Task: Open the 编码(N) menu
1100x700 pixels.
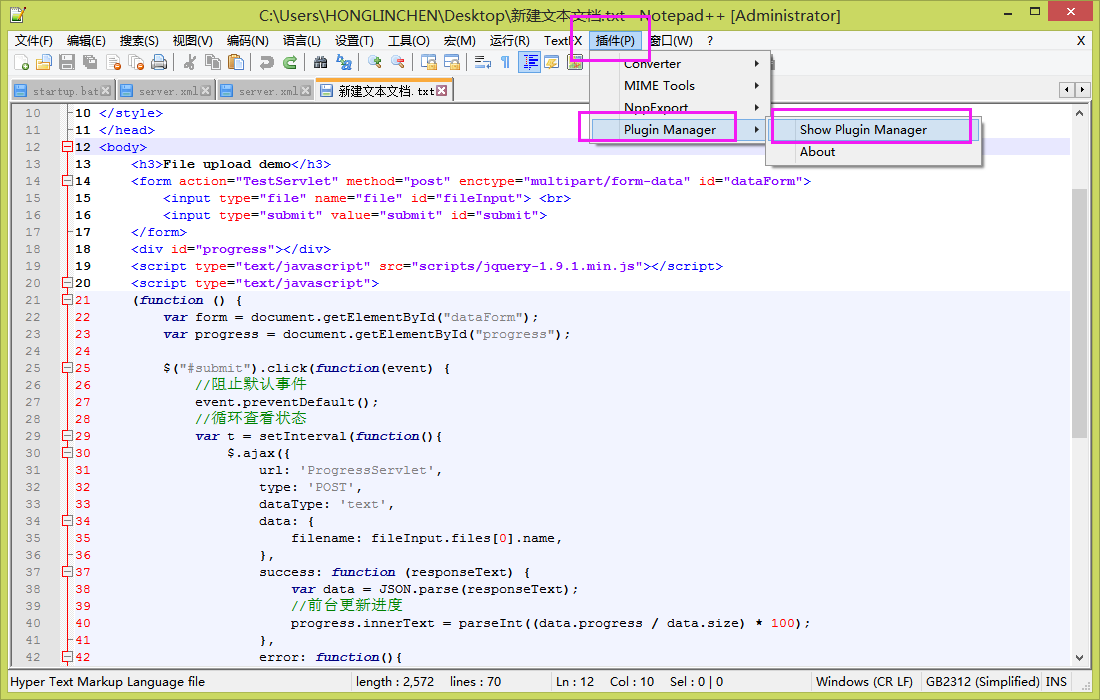Action: (248, 41)
